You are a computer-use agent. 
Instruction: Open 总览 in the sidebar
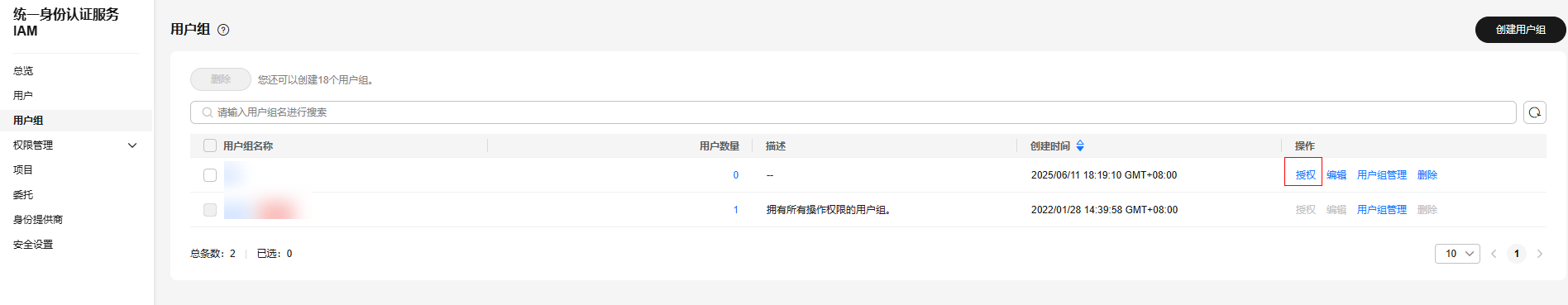(x=23, y=71)
